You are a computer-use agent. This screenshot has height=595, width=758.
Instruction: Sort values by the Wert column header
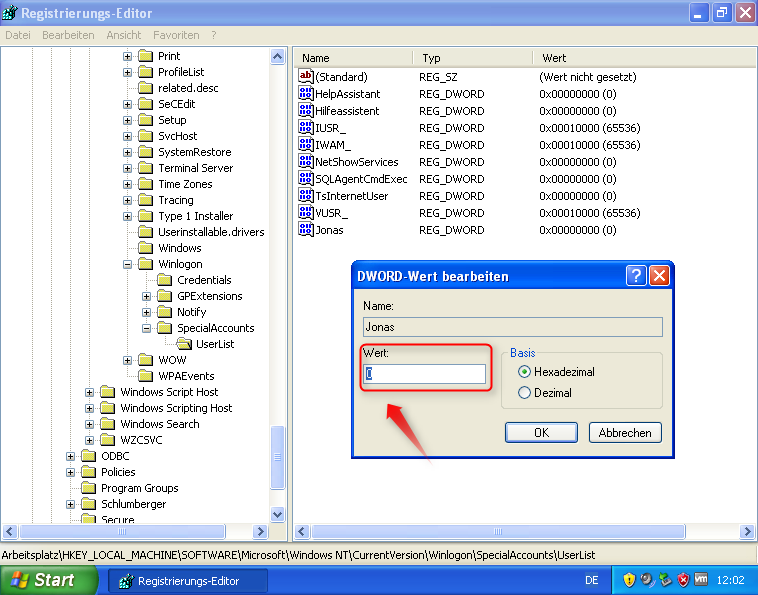click(645, 58)
